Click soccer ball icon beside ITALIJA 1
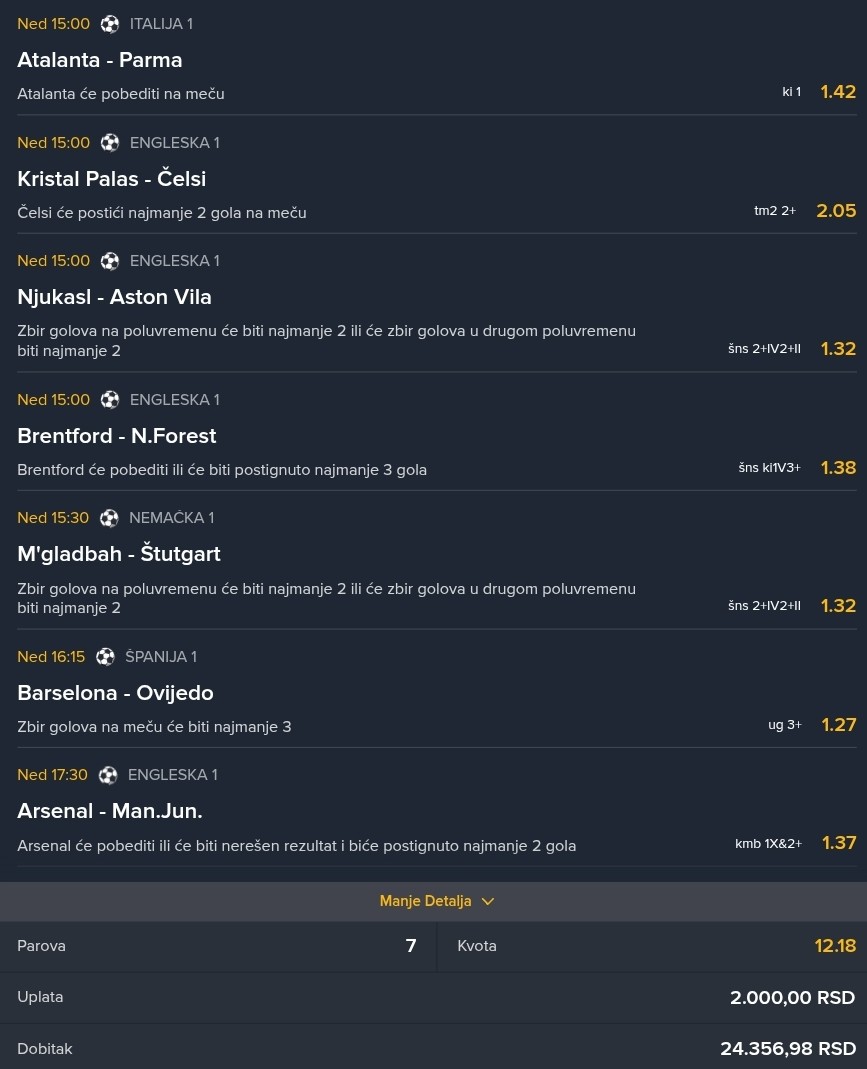Viewport: 867px width, 1069px height. tap(110, 24)
